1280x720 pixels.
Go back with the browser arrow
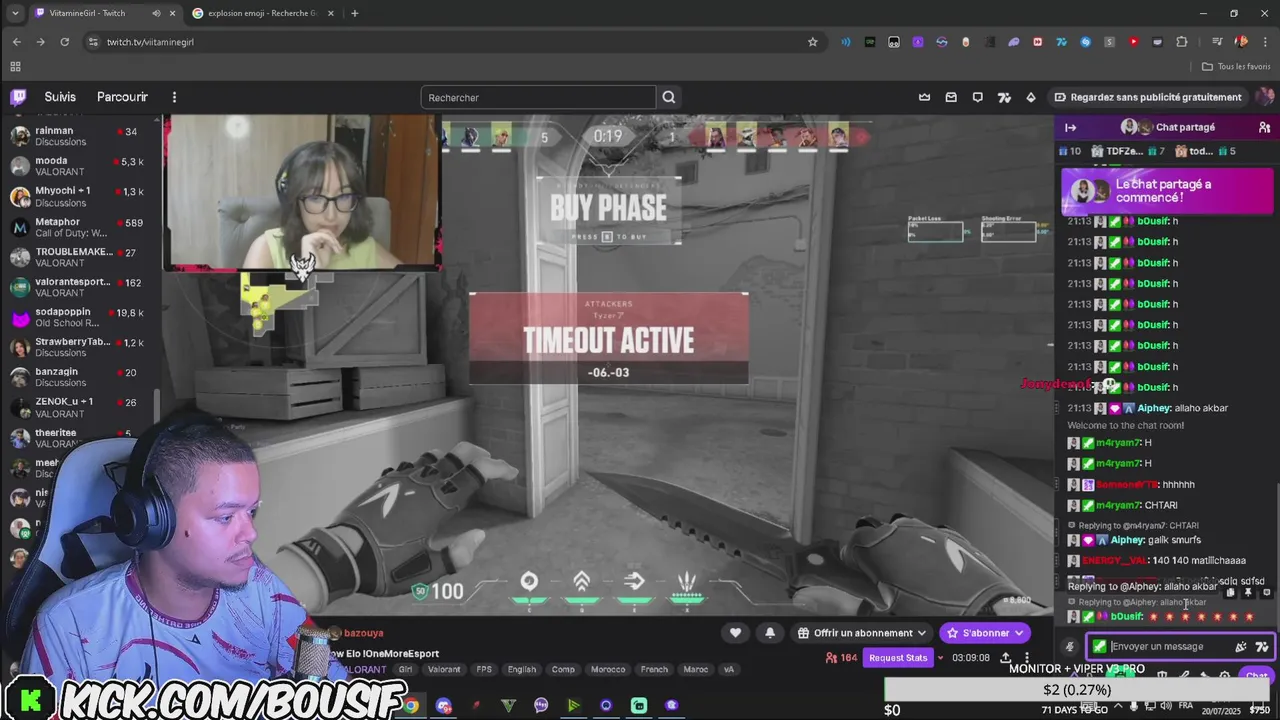(x=16, y=42)
